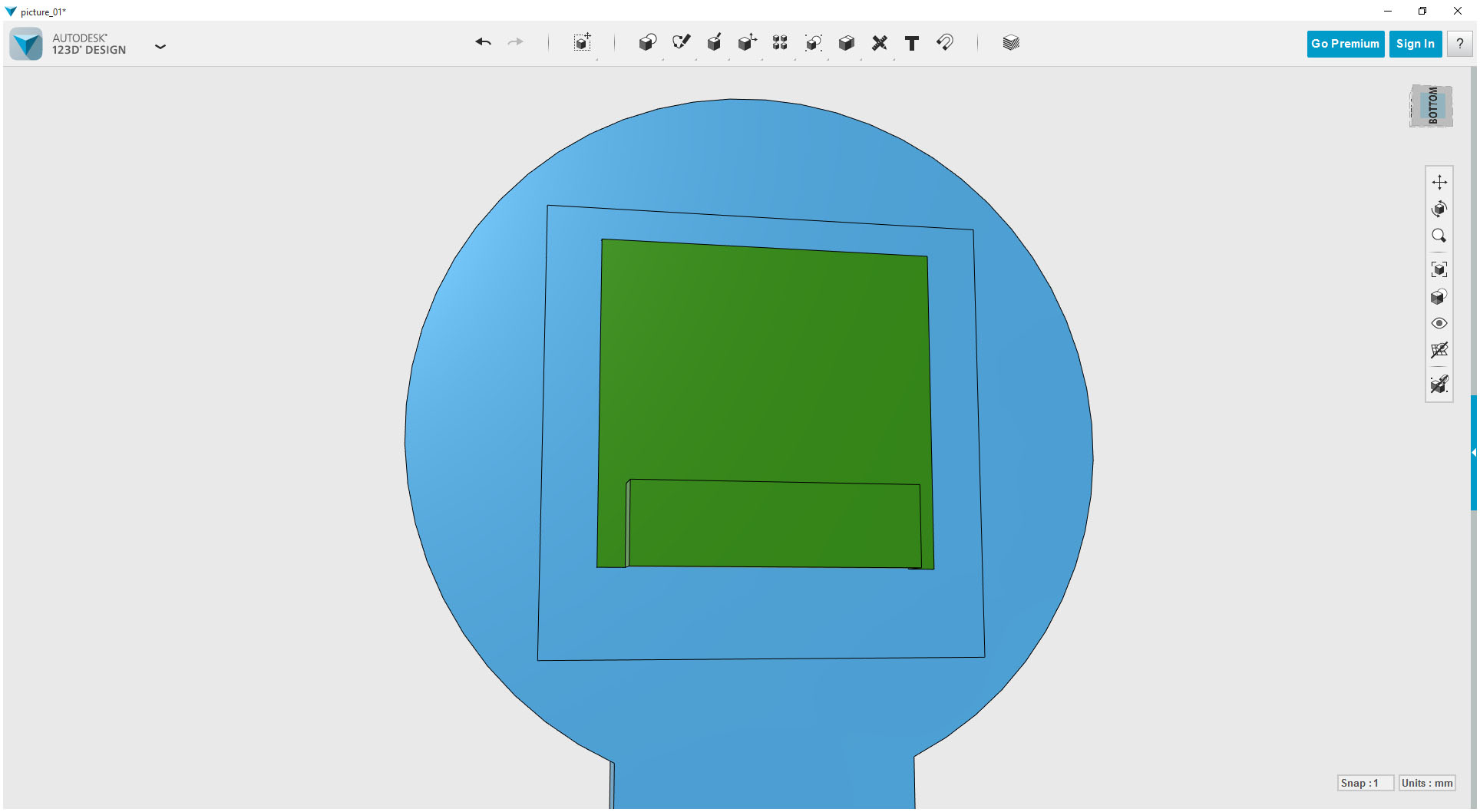Toggle object visibility with eye icon
This screenshot has height=812, width=1480.
coord(1439,323)
